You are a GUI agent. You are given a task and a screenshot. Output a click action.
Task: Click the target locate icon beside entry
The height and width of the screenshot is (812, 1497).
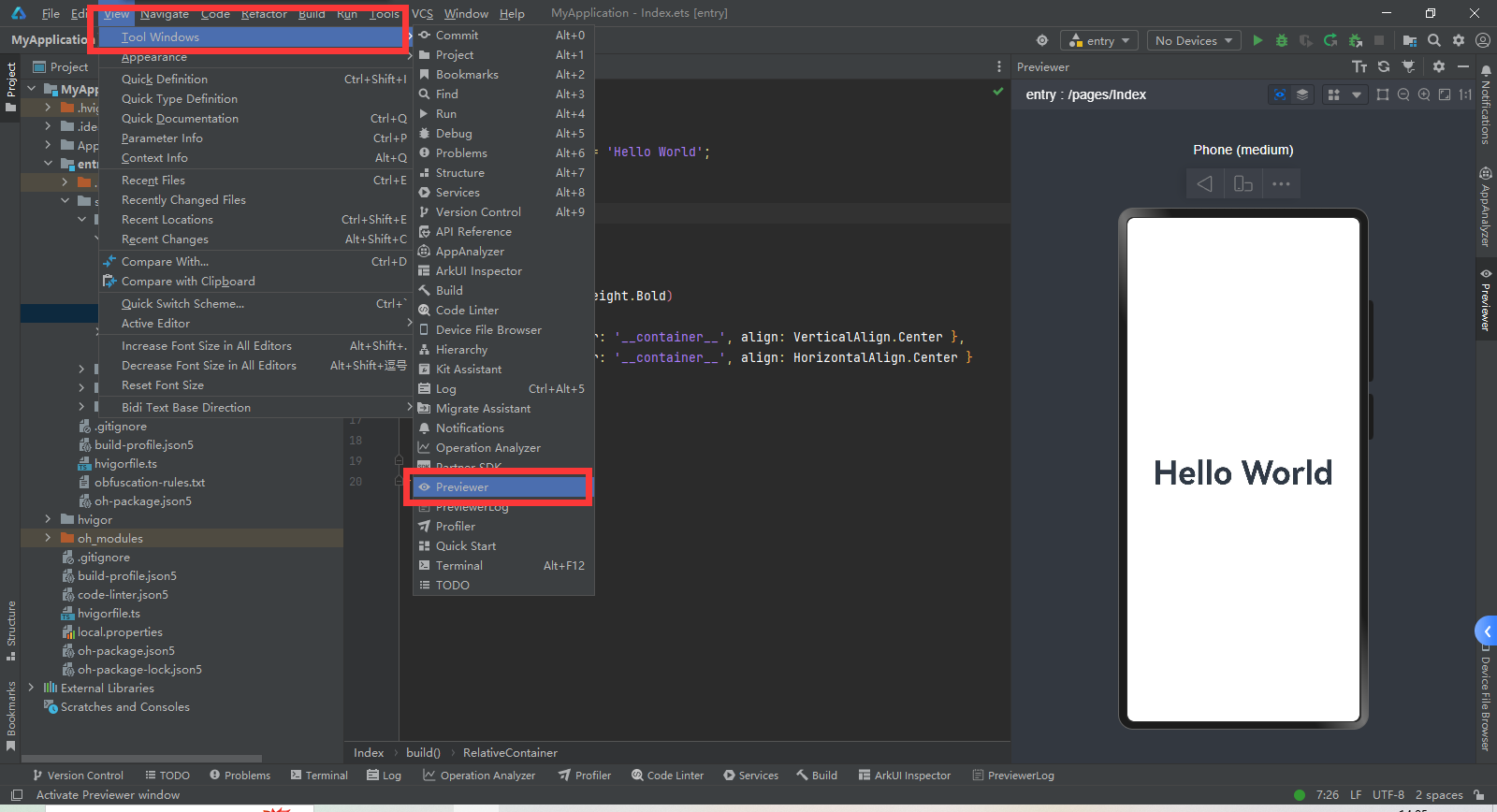click(x=1042, y=40)
